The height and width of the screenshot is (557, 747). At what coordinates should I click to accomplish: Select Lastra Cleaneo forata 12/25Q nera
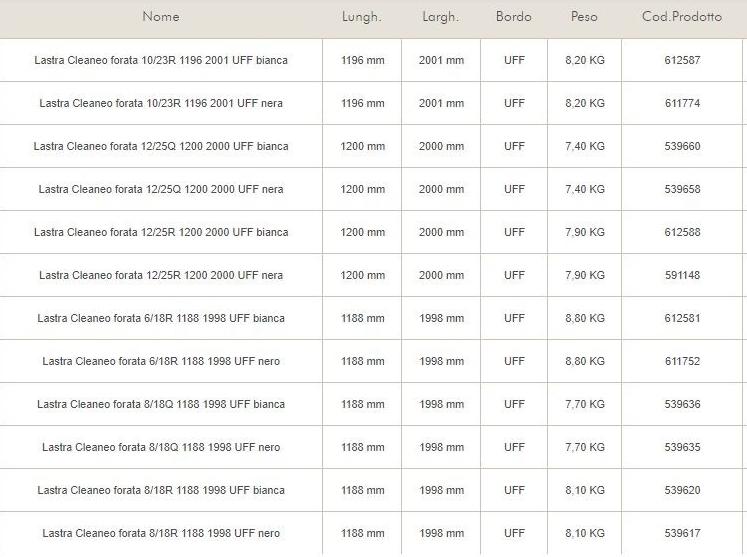161,190
